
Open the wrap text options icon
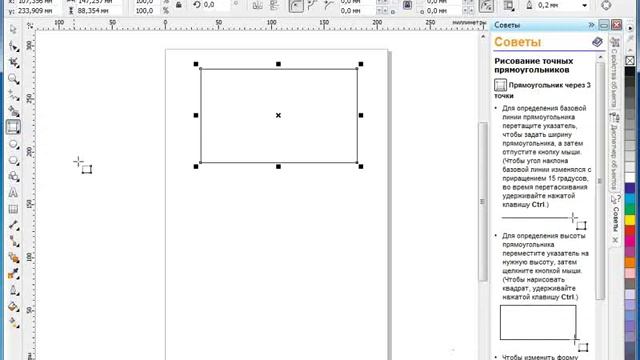tap(509, 5)
